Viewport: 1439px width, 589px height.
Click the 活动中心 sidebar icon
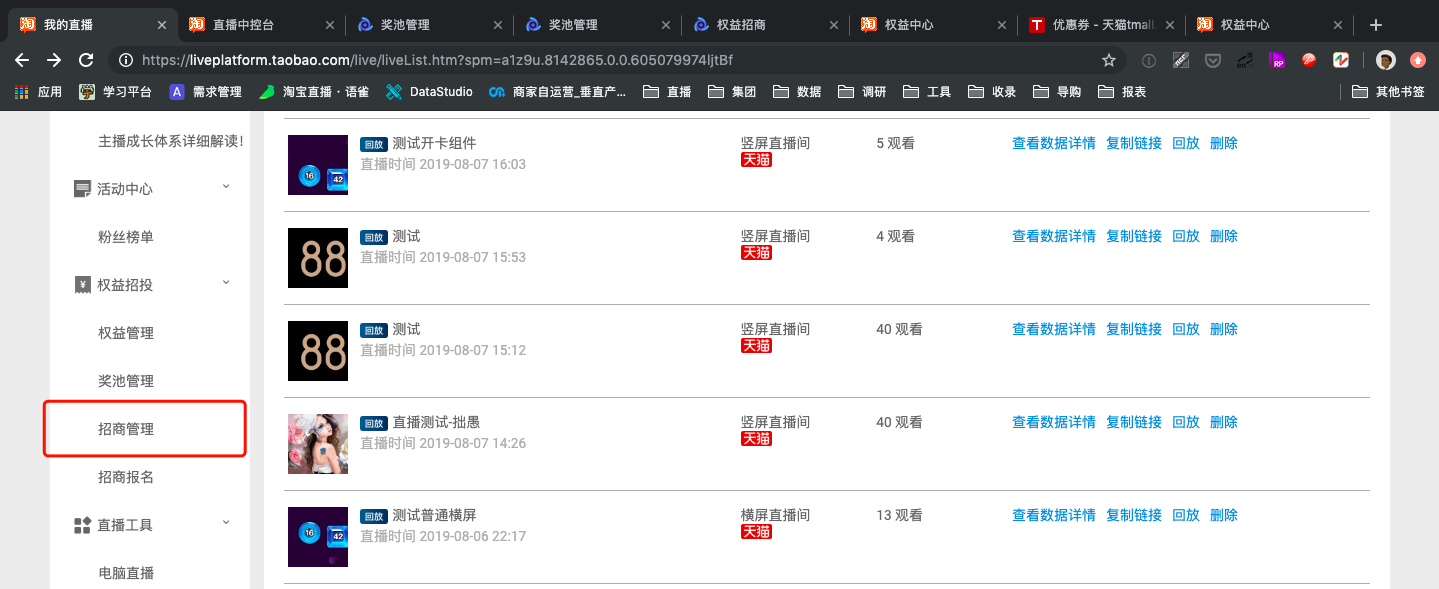point(83,189)
